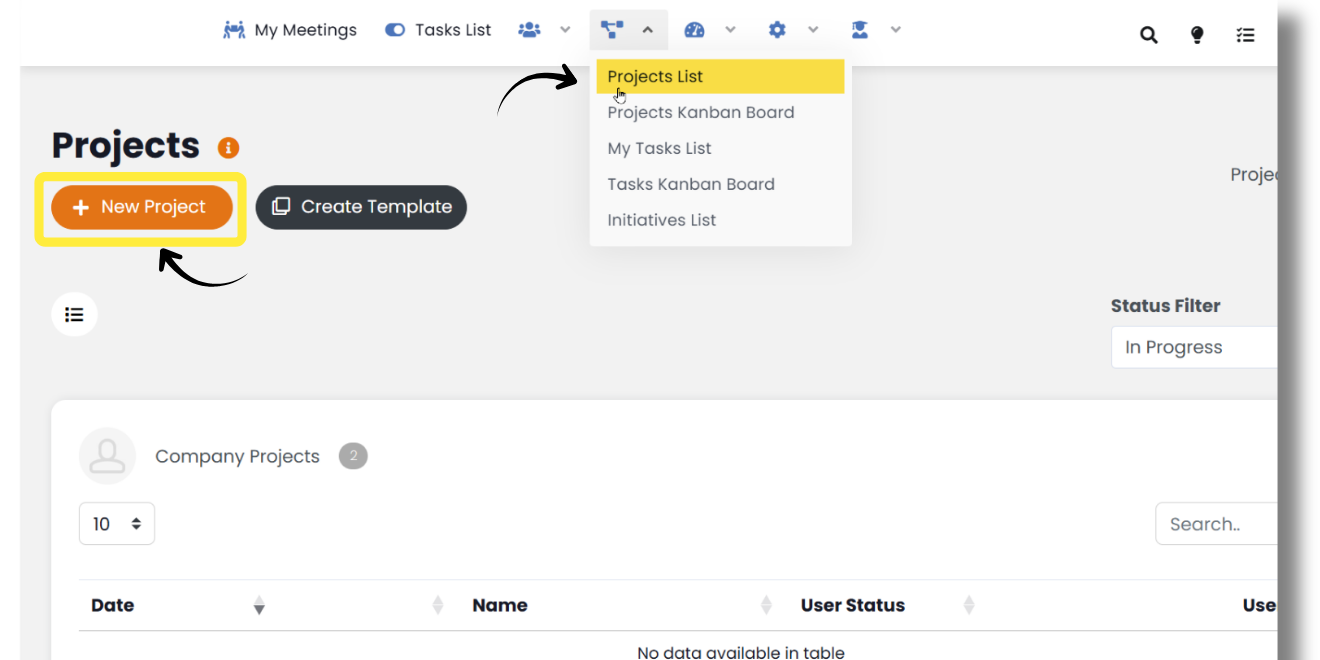Select Projects Kanban Board menu item
This screenshot has height=660, width=1320.
(x=700, y=112)
